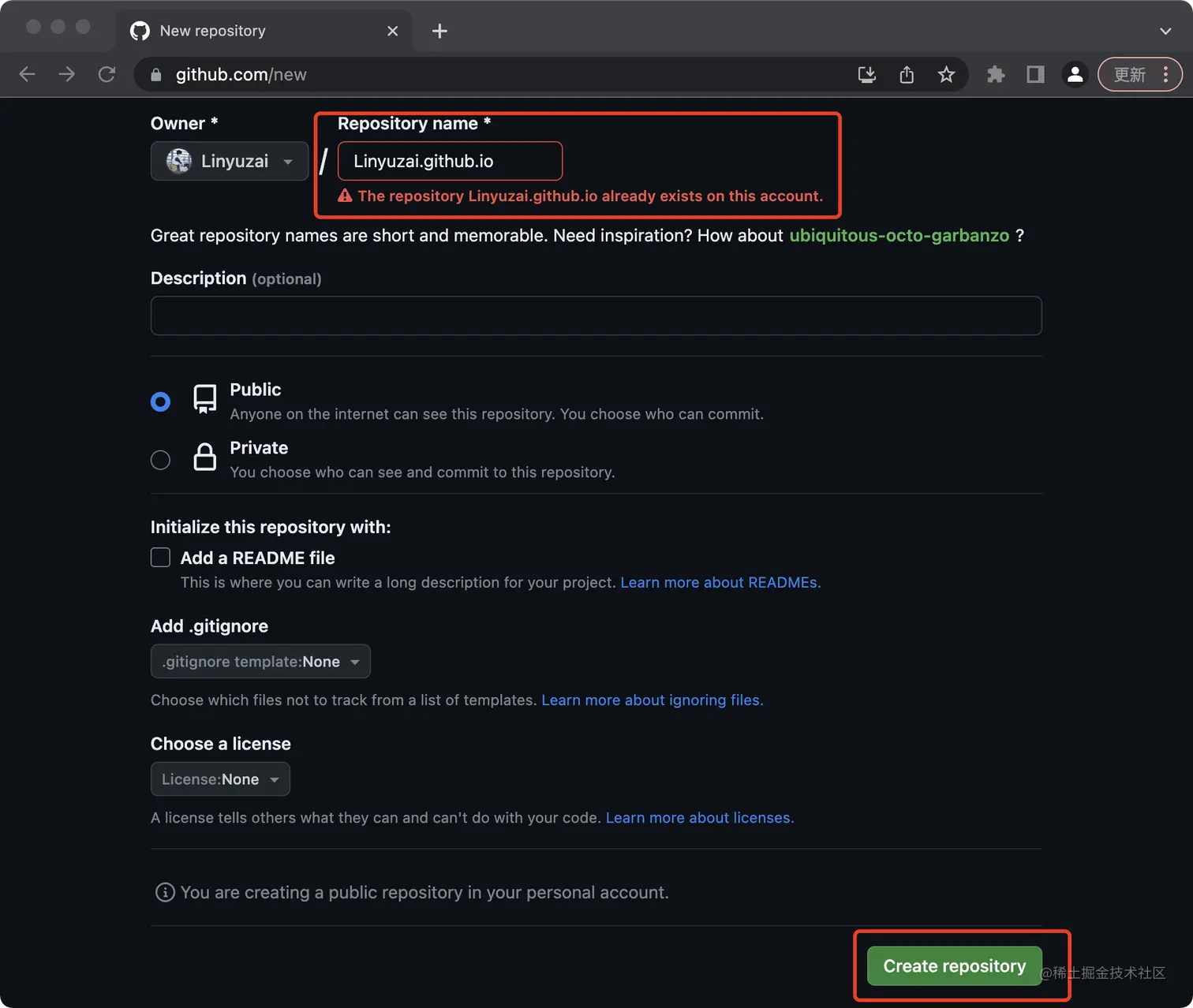Click the Linyuzai owner avatar
This screenshot has width=1193, height=1008.
179,161
